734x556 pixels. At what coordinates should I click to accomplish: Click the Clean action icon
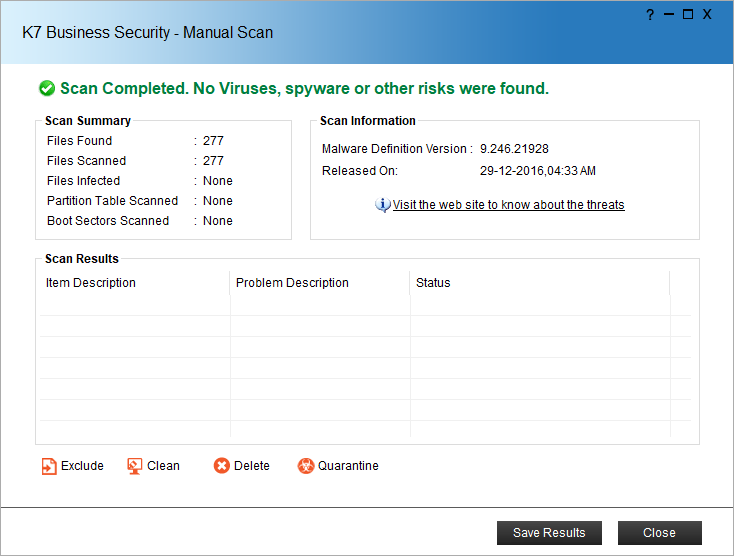coord(135,466)
